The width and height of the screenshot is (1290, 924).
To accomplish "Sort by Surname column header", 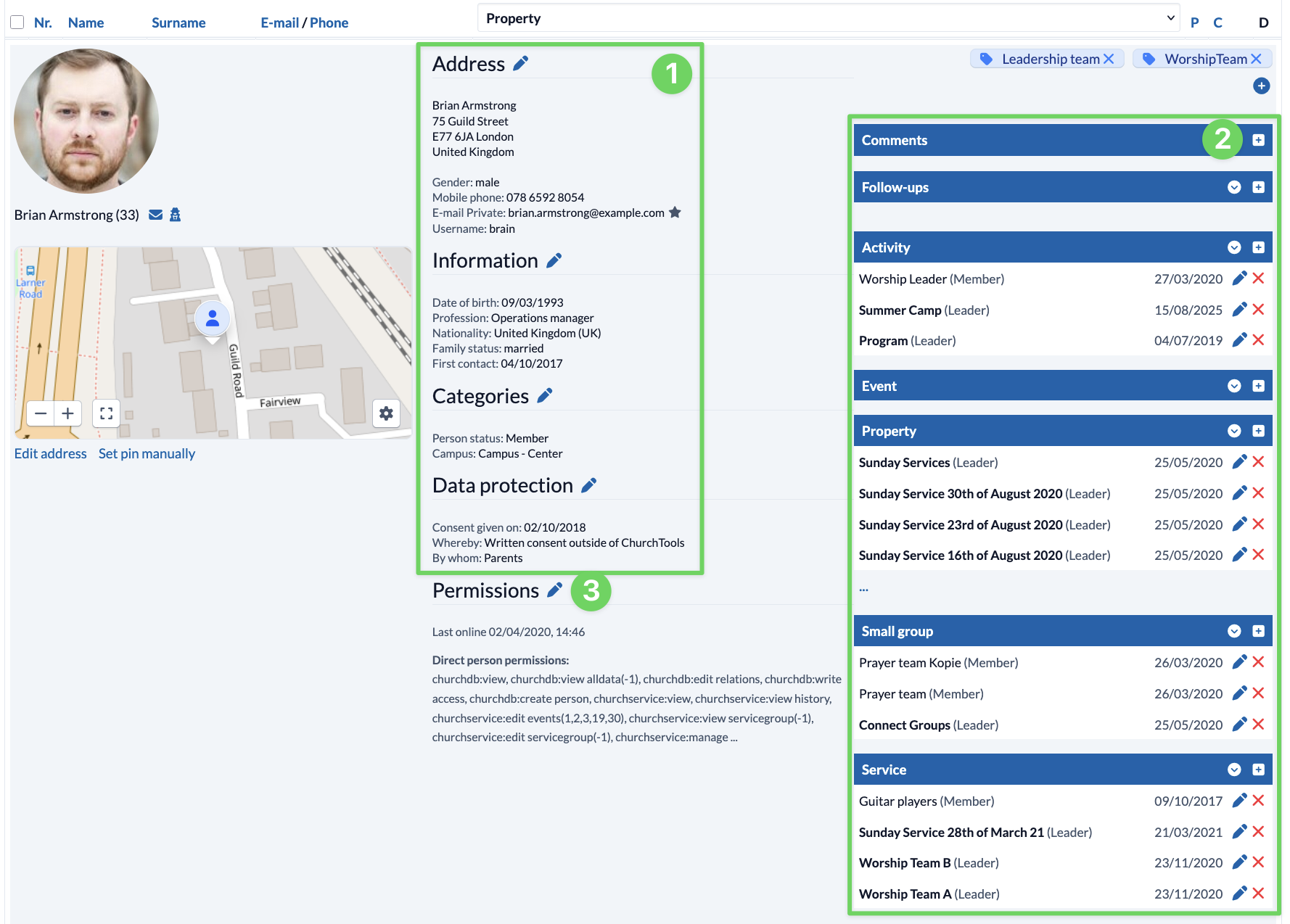I will coord(178,22).
